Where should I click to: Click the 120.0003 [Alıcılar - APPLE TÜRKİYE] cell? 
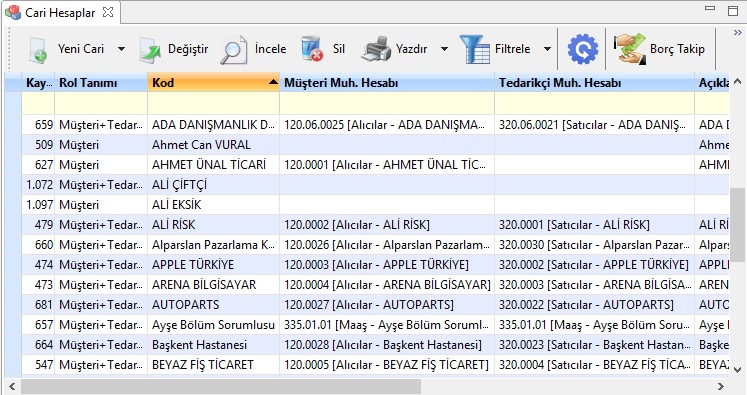pos(387,265)
